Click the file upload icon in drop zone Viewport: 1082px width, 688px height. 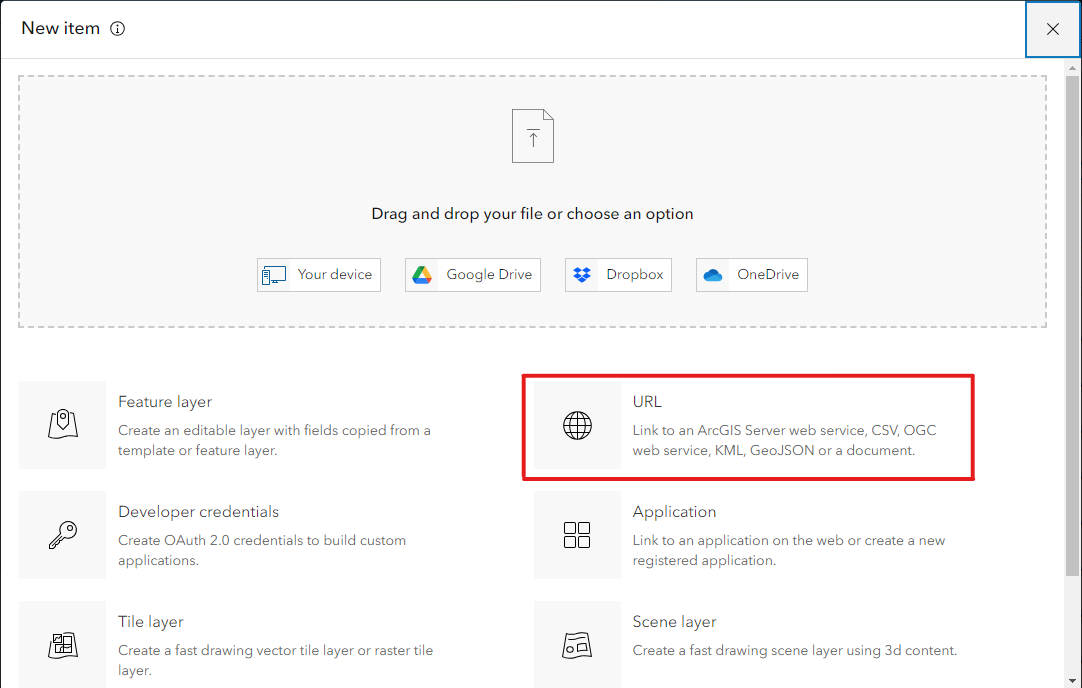coord(533,136)
